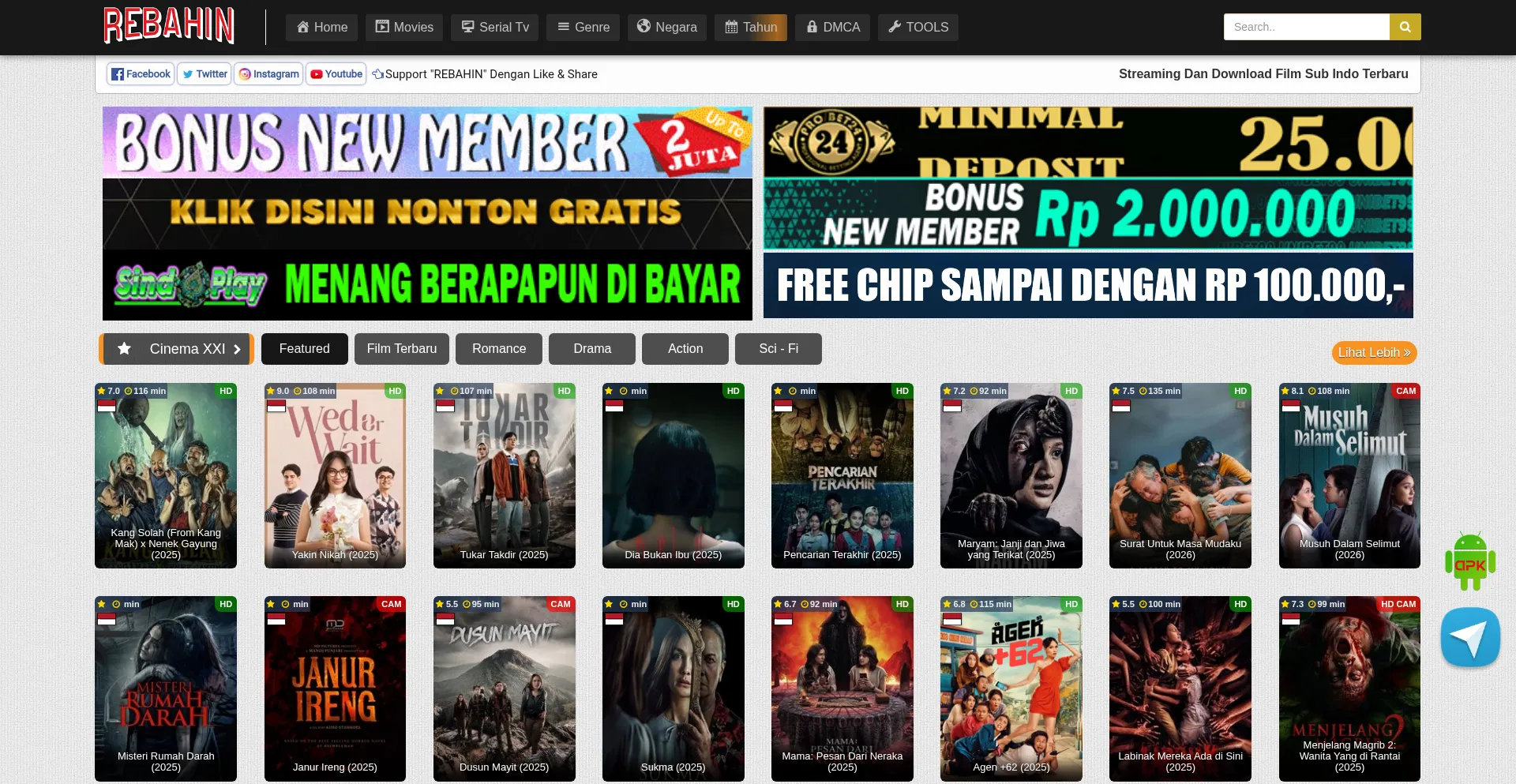Click 'Streaming Dan Download Film Sub Indo Terbaru' text
This screenshot has height=784, width=1516.
1263,73
